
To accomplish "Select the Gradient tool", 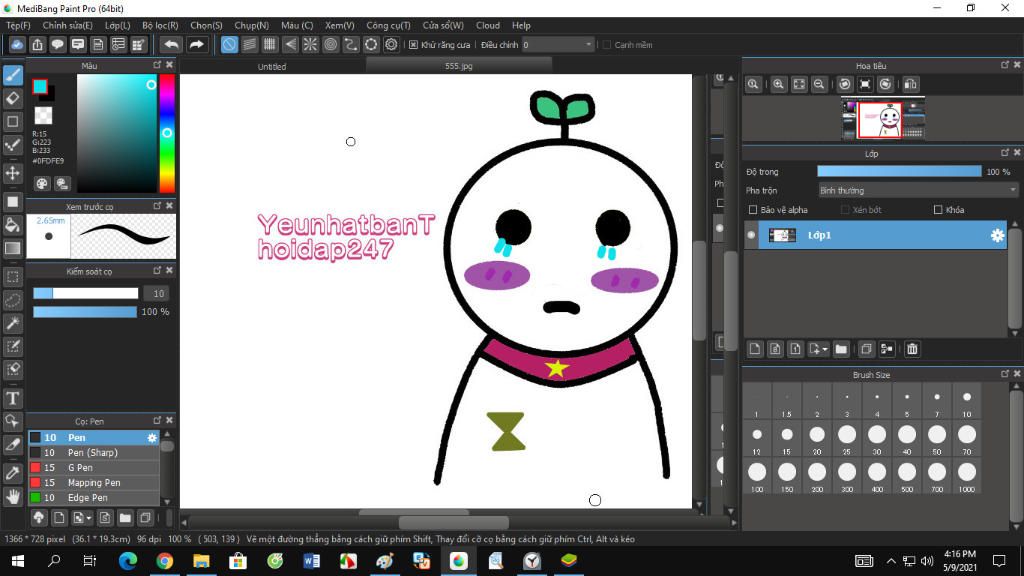I will tap(12, 248).
